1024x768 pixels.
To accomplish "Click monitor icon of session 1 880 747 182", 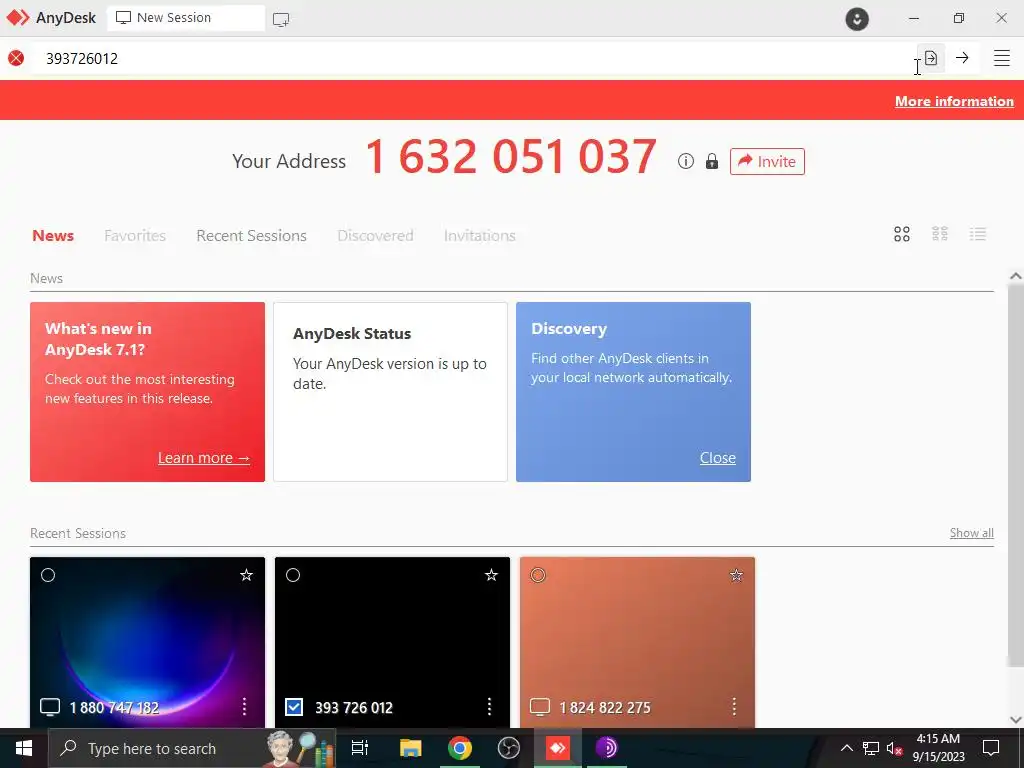I will click(x=50, y=707).
